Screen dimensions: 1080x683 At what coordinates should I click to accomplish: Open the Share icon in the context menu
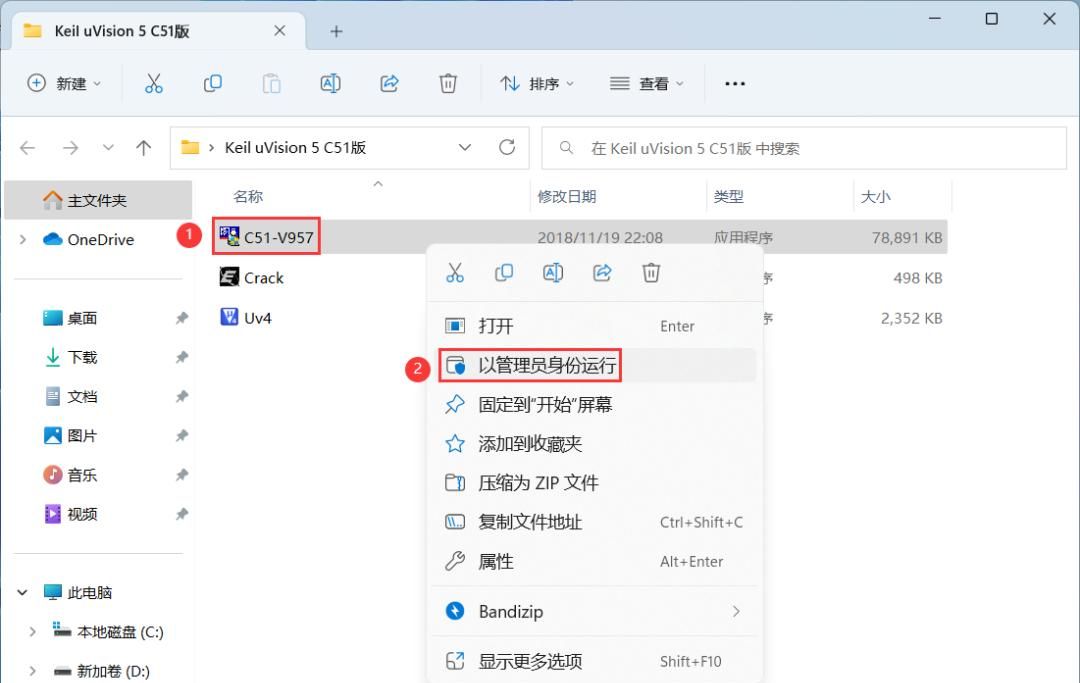point(602,272)
